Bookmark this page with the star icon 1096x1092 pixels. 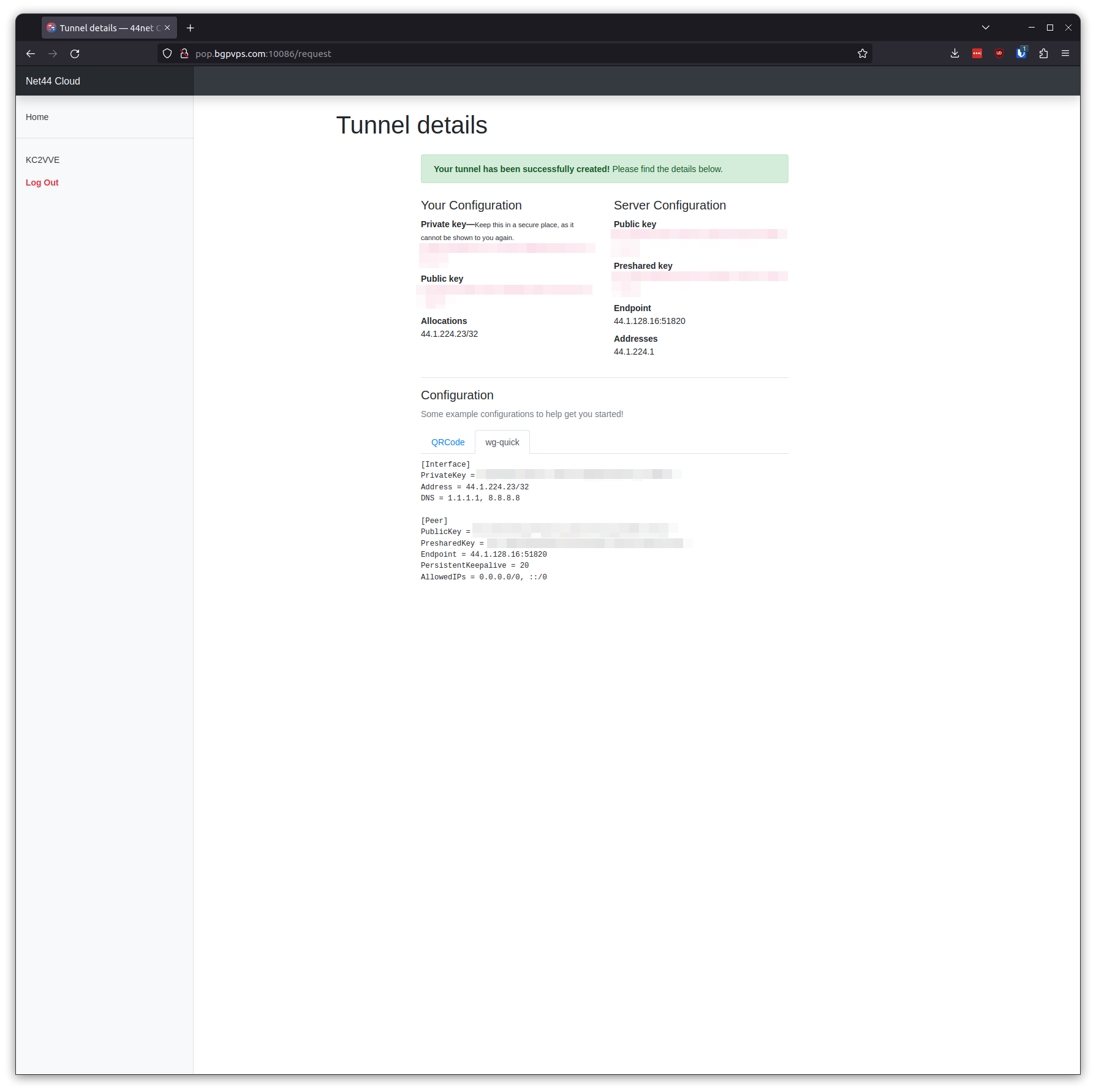[x=863, y=54]
